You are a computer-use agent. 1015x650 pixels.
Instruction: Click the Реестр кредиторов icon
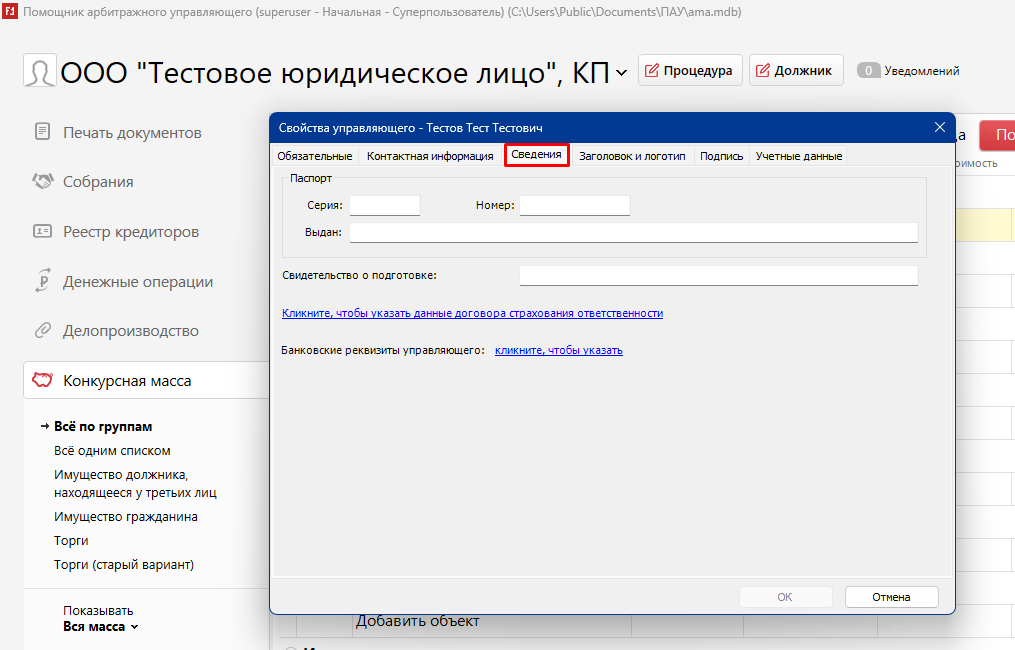tap(42, 232)
